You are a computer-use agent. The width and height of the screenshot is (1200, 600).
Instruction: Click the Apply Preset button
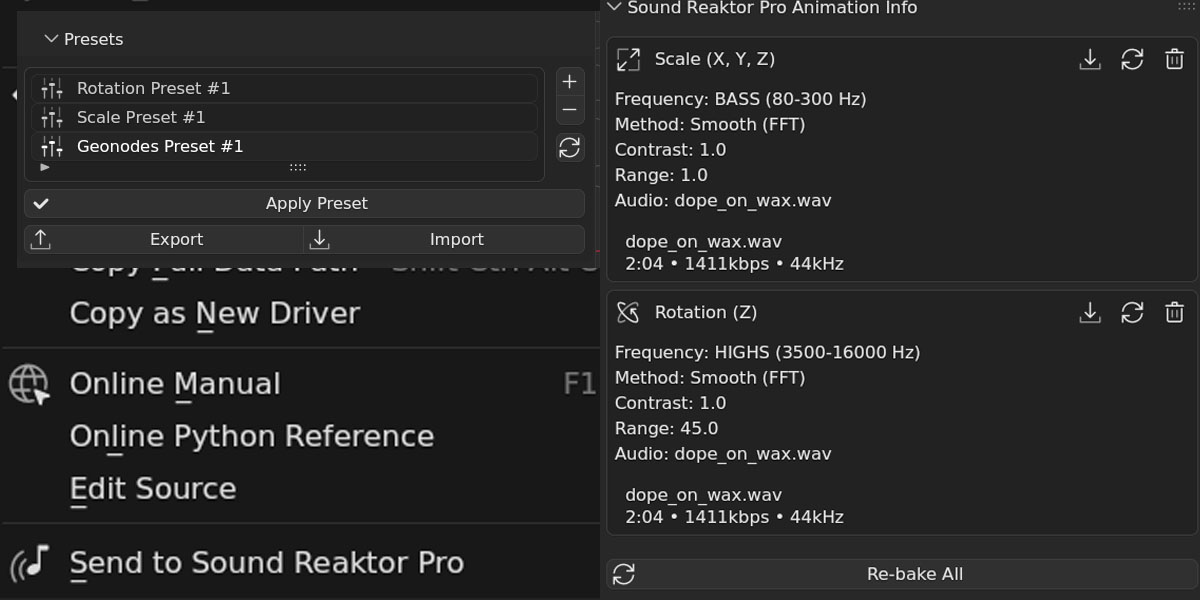[x=305, y=203]
